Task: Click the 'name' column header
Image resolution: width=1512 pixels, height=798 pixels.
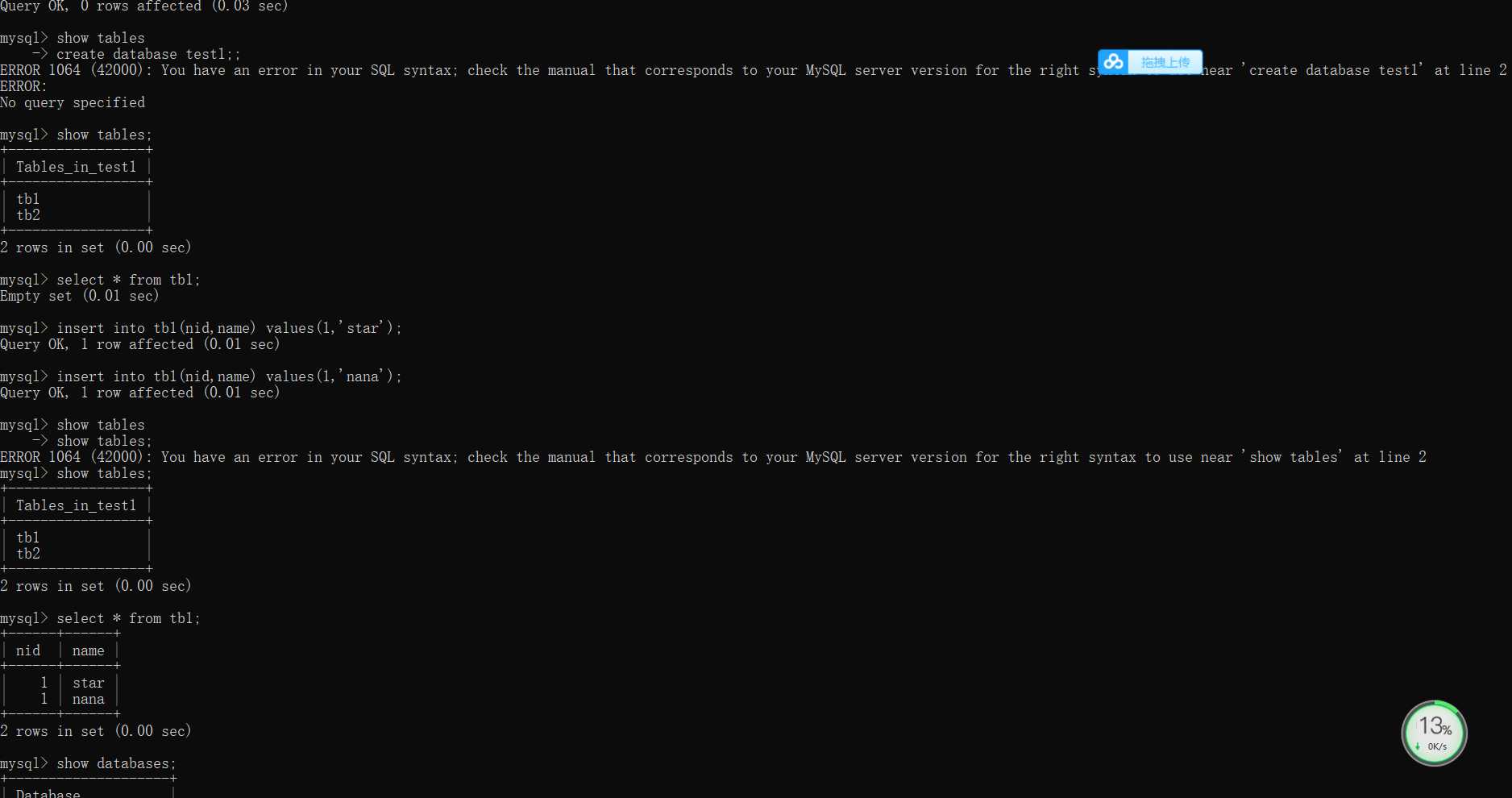Action: point(89,650)
